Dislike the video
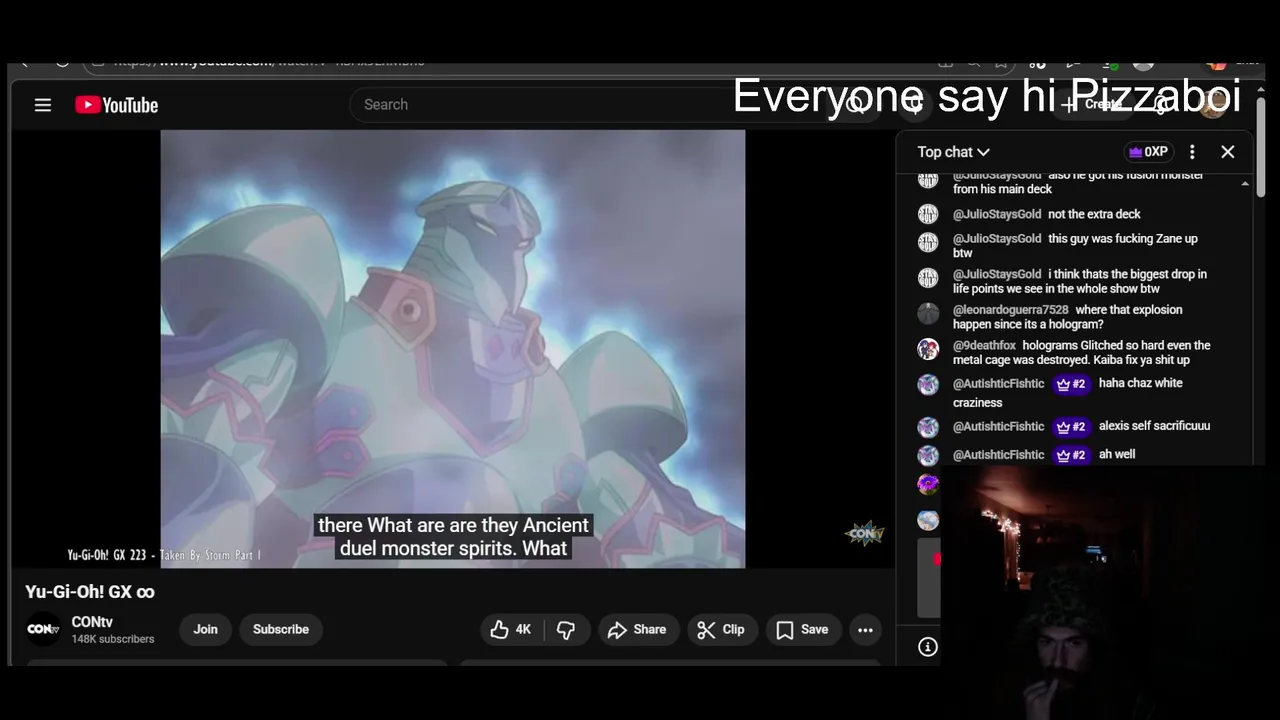1280x720 pixels. pyautogui.click(x=566, y=629)
